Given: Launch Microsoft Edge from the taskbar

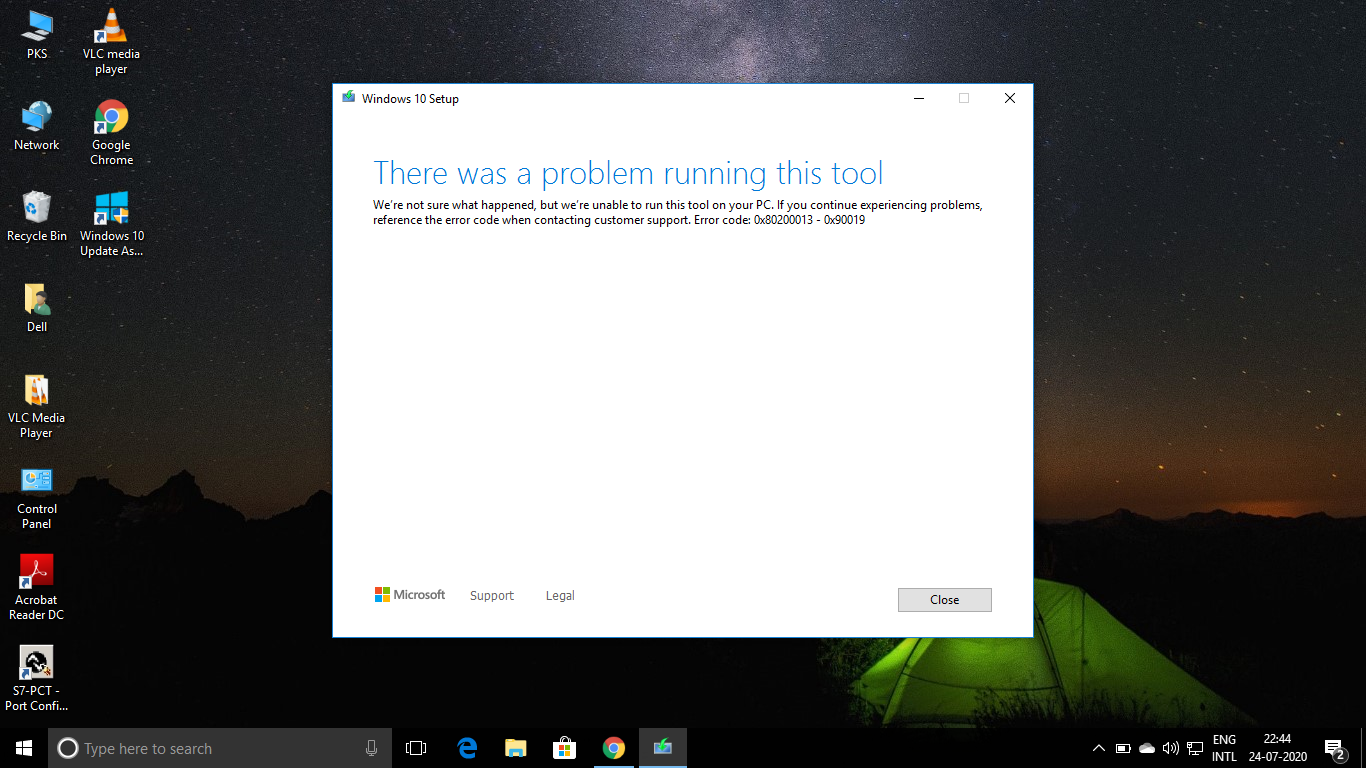Looking at the screenshot, I should click(x=467, y=748).
